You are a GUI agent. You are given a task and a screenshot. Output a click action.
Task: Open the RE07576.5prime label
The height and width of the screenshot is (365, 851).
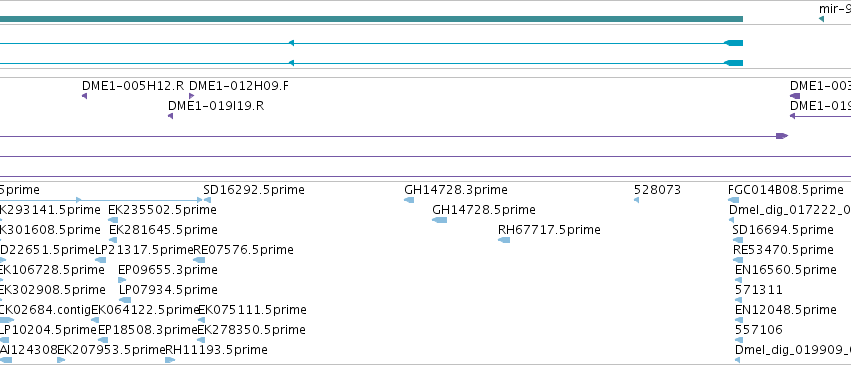(x=244, y=249)
